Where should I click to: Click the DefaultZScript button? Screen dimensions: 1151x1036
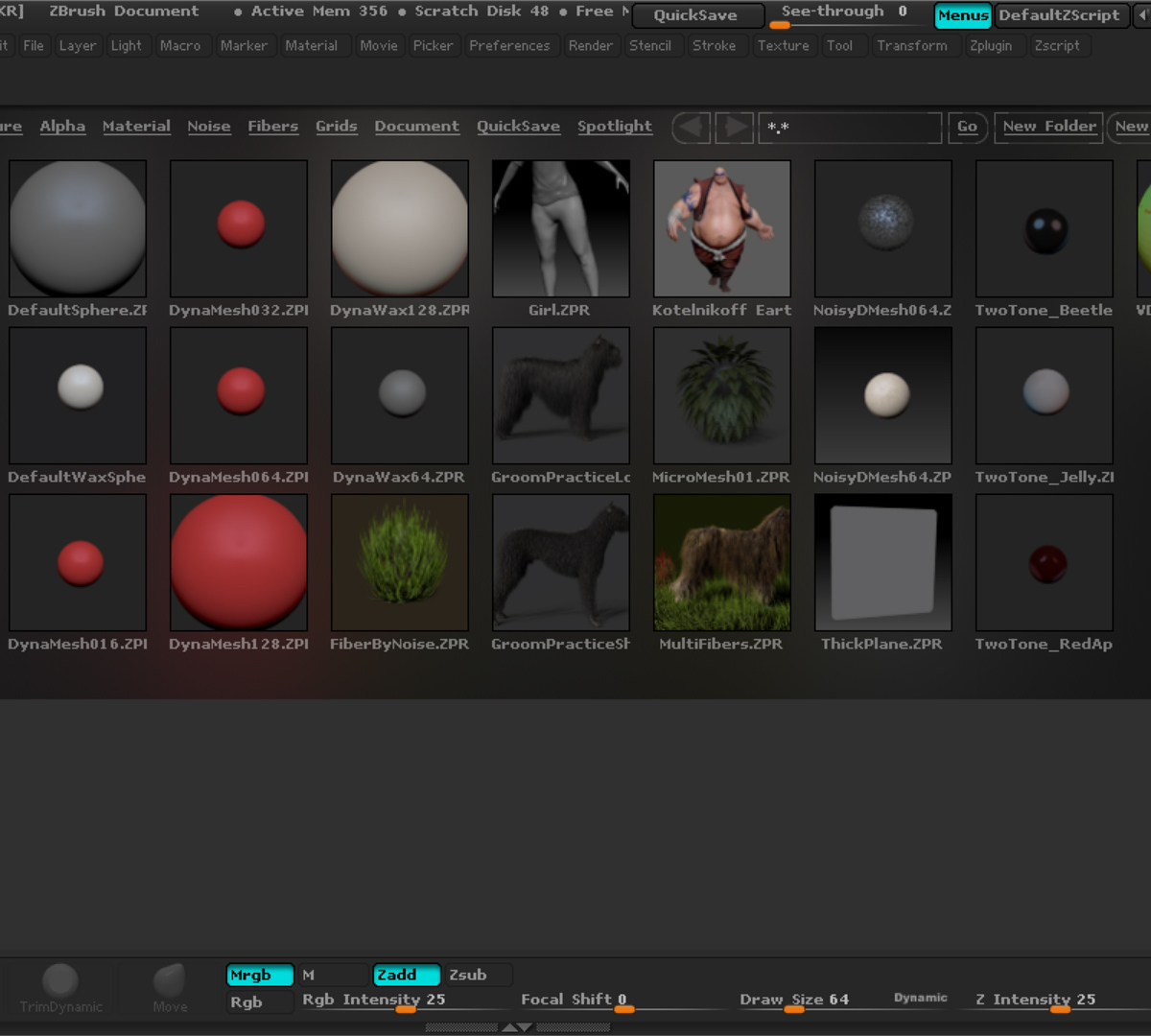[x=1061, y=15]
